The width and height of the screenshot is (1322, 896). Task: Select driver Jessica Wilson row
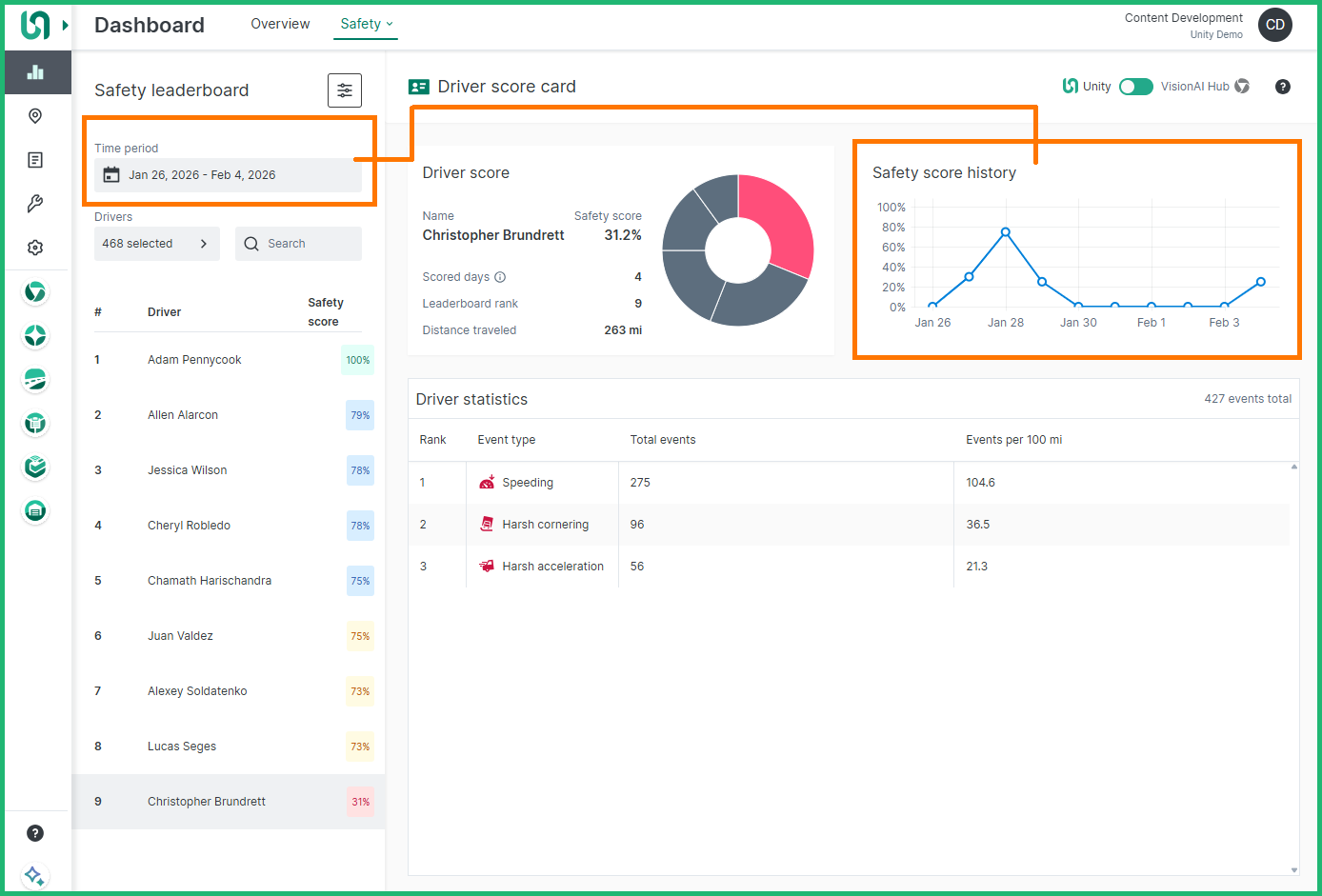point(188,470)
